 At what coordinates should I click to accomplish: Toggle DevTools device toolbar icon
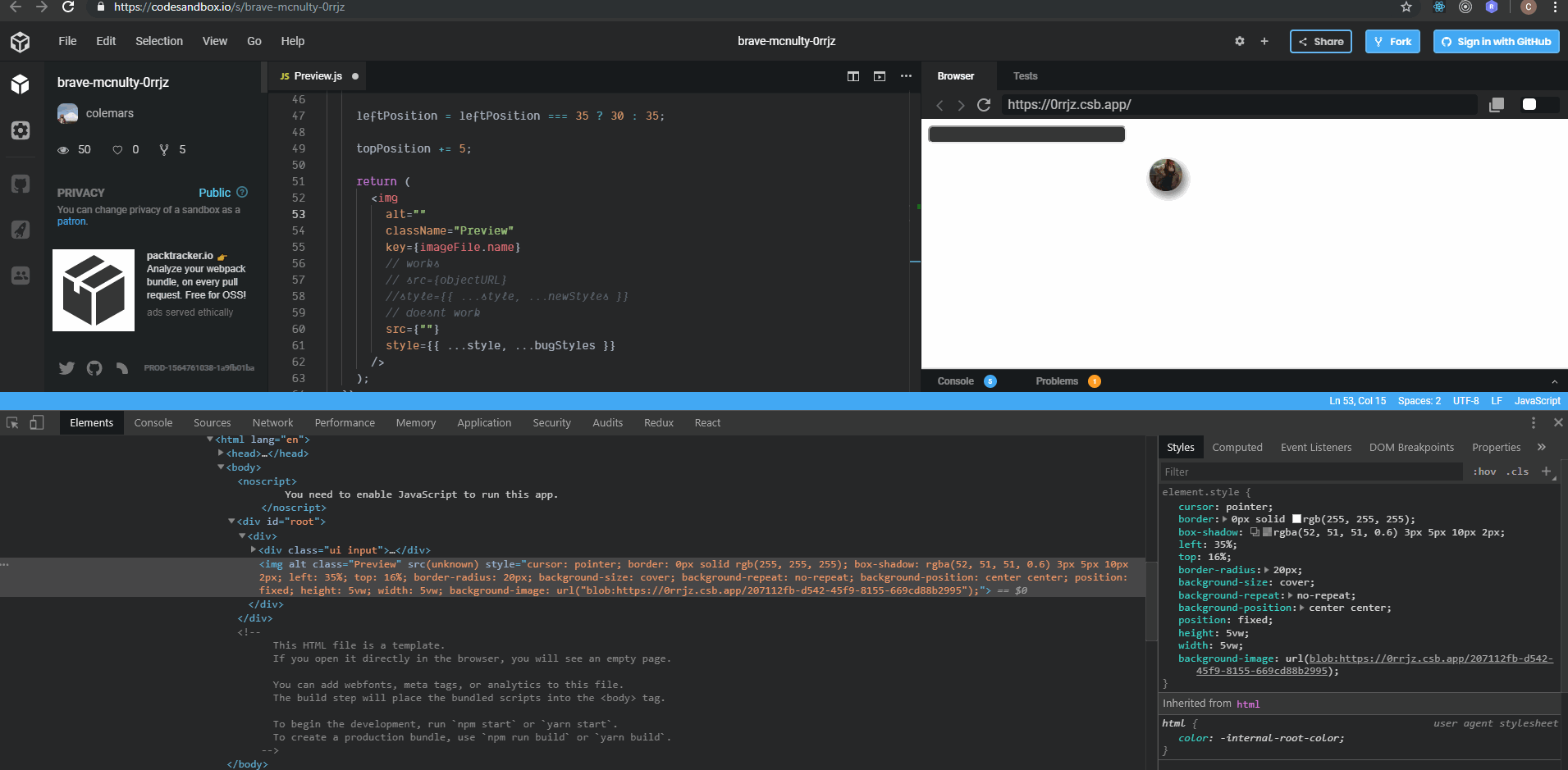(x=36, y=422)
